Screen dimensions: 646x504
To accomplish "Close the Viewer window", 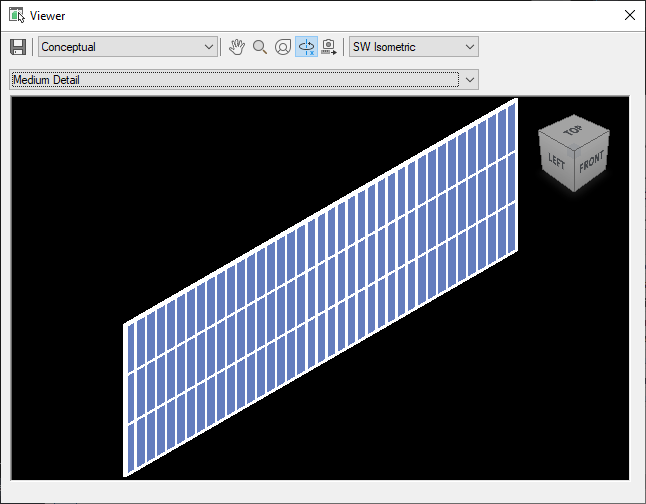I will pyautogui.click(x=630, y=15).
